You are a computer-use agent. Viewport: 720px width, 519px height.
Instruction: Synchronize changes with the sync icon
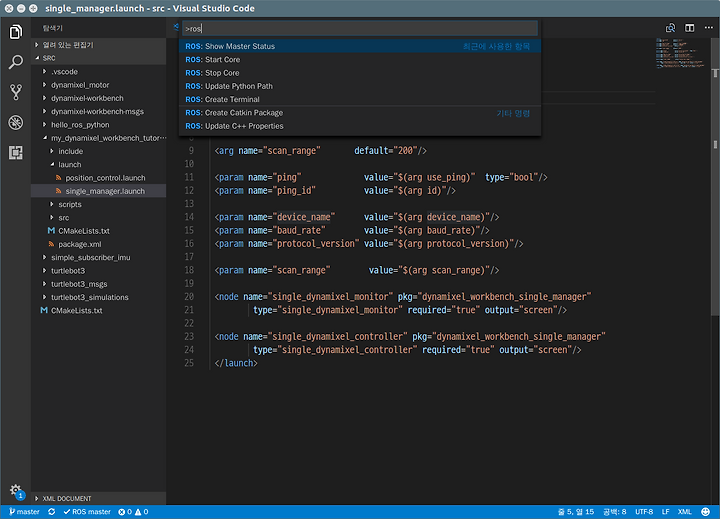(x=51, y=512)
